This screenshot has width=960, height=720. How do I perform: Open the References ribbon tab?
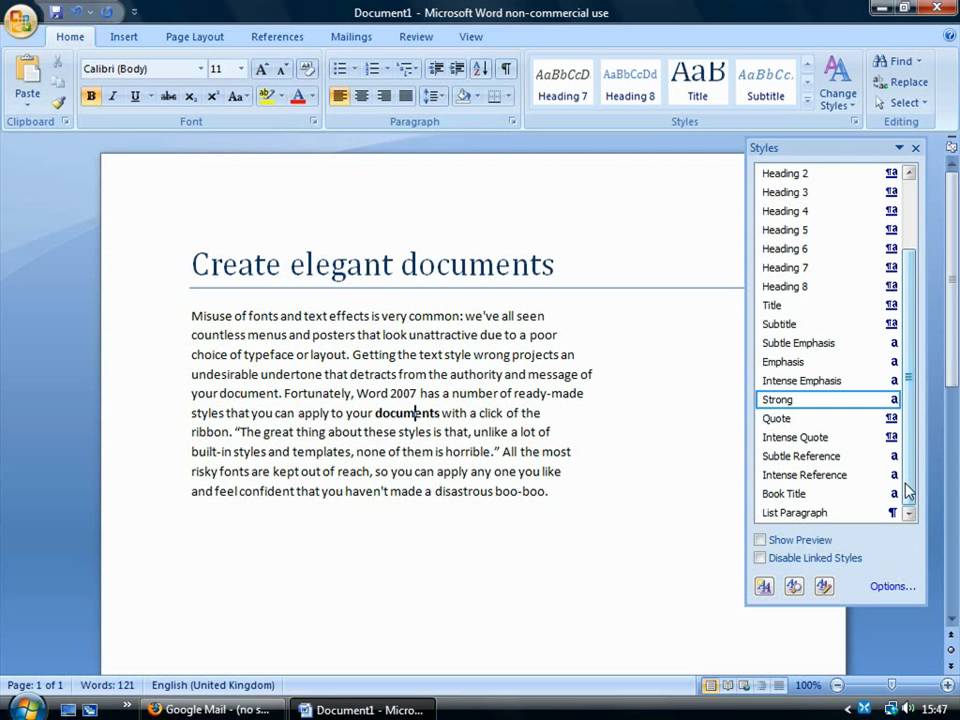pos(277,37)
